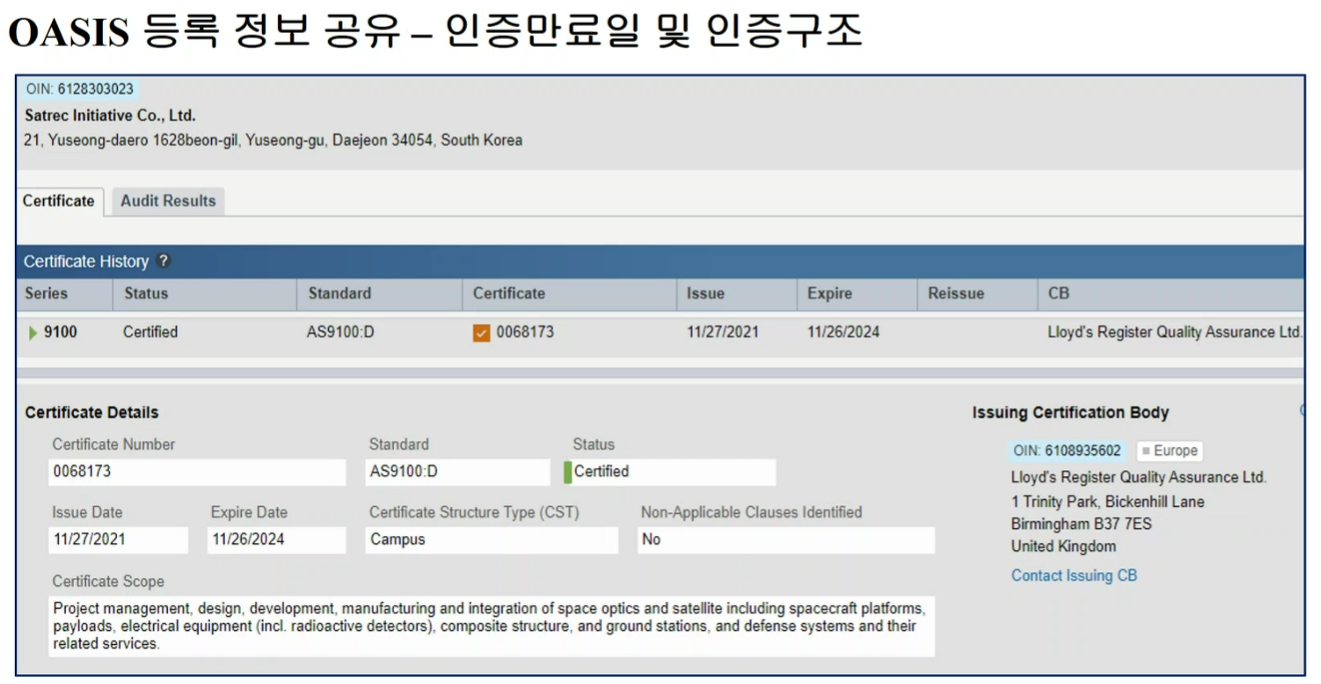This screenshot has width=1321, height=684.
Task: Sort by the Expire column header
Action: [829, 294]
